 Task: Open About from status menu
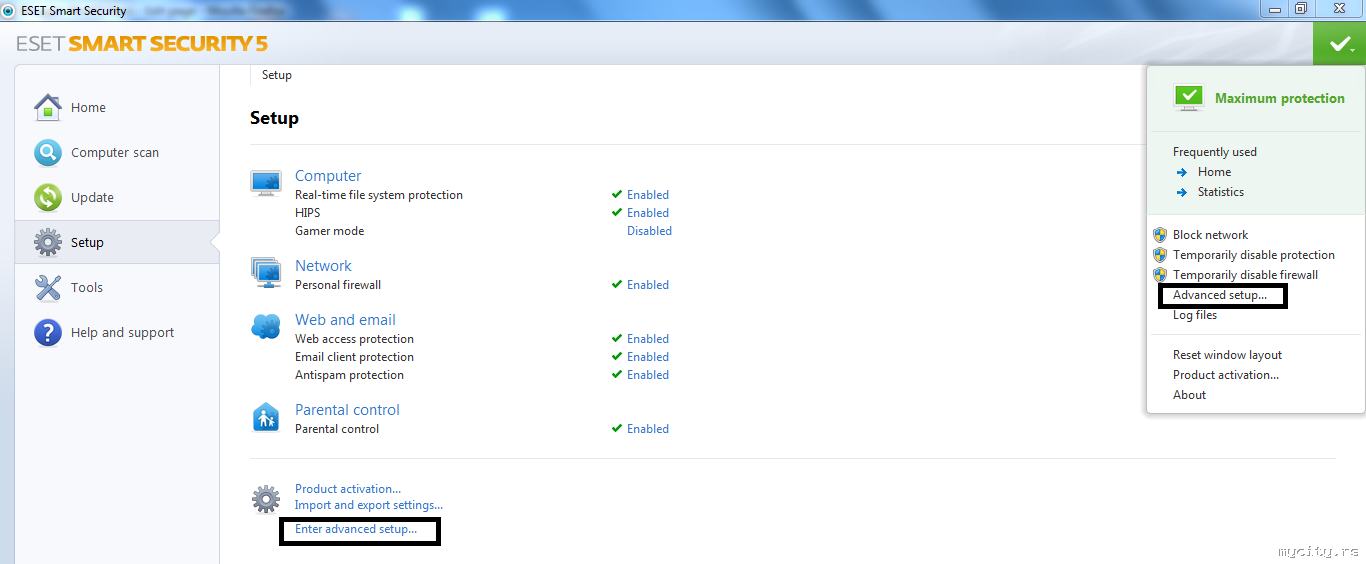(1189, 395)
